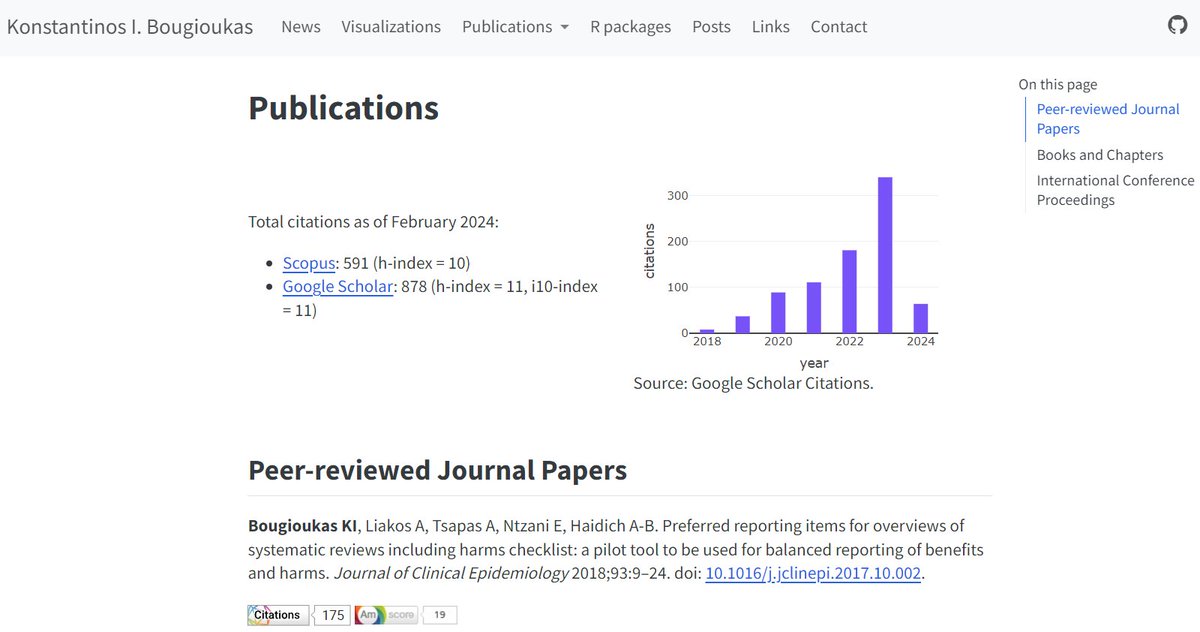Open the Scopus citations link
The height and width of the screenshot is (632, 1200).
click(x=309, y=263)
